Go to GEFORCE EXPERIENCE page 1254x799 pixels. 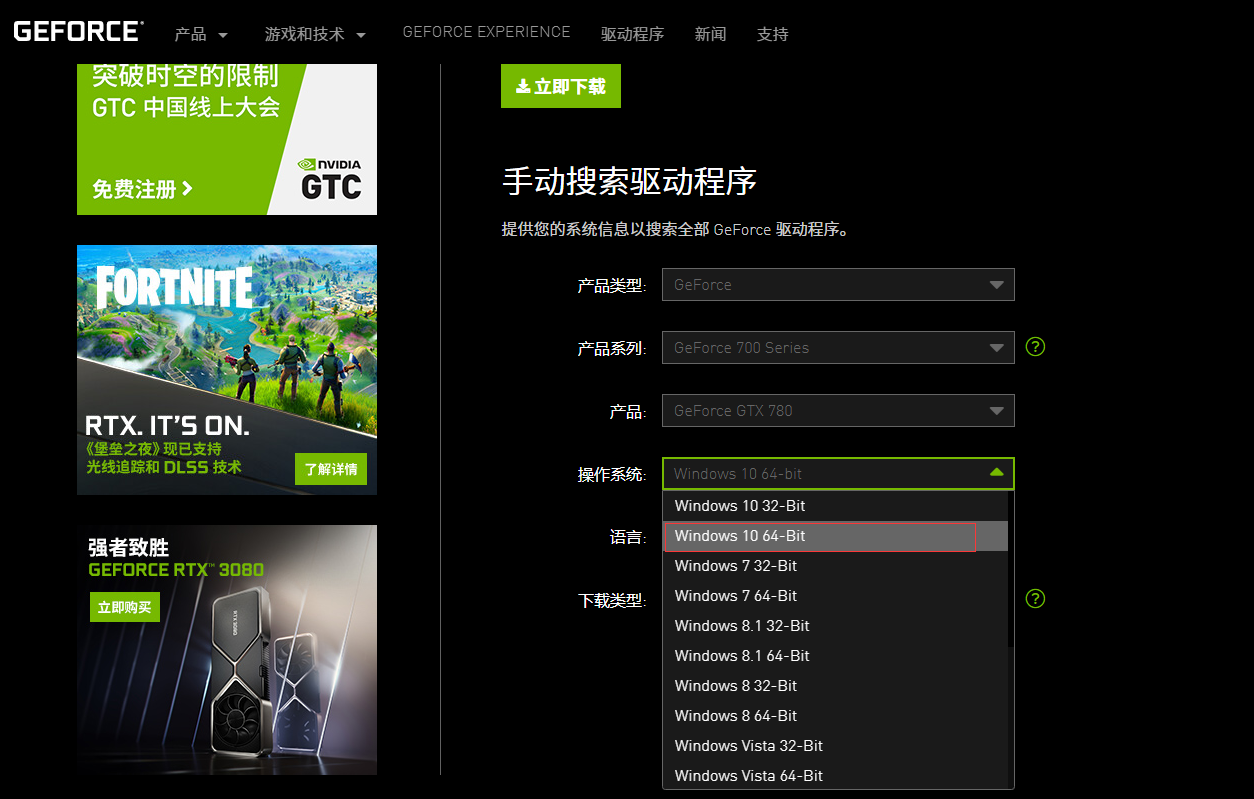[x=486, y=32]
